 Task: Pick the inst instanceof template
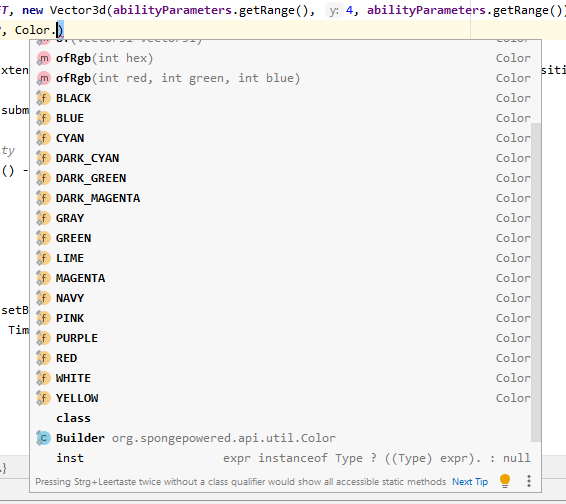tap(283, 458)
